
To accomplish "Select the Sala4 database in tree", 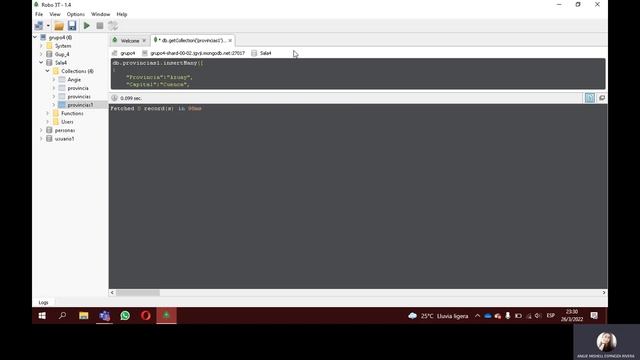I will pos(61,62).
